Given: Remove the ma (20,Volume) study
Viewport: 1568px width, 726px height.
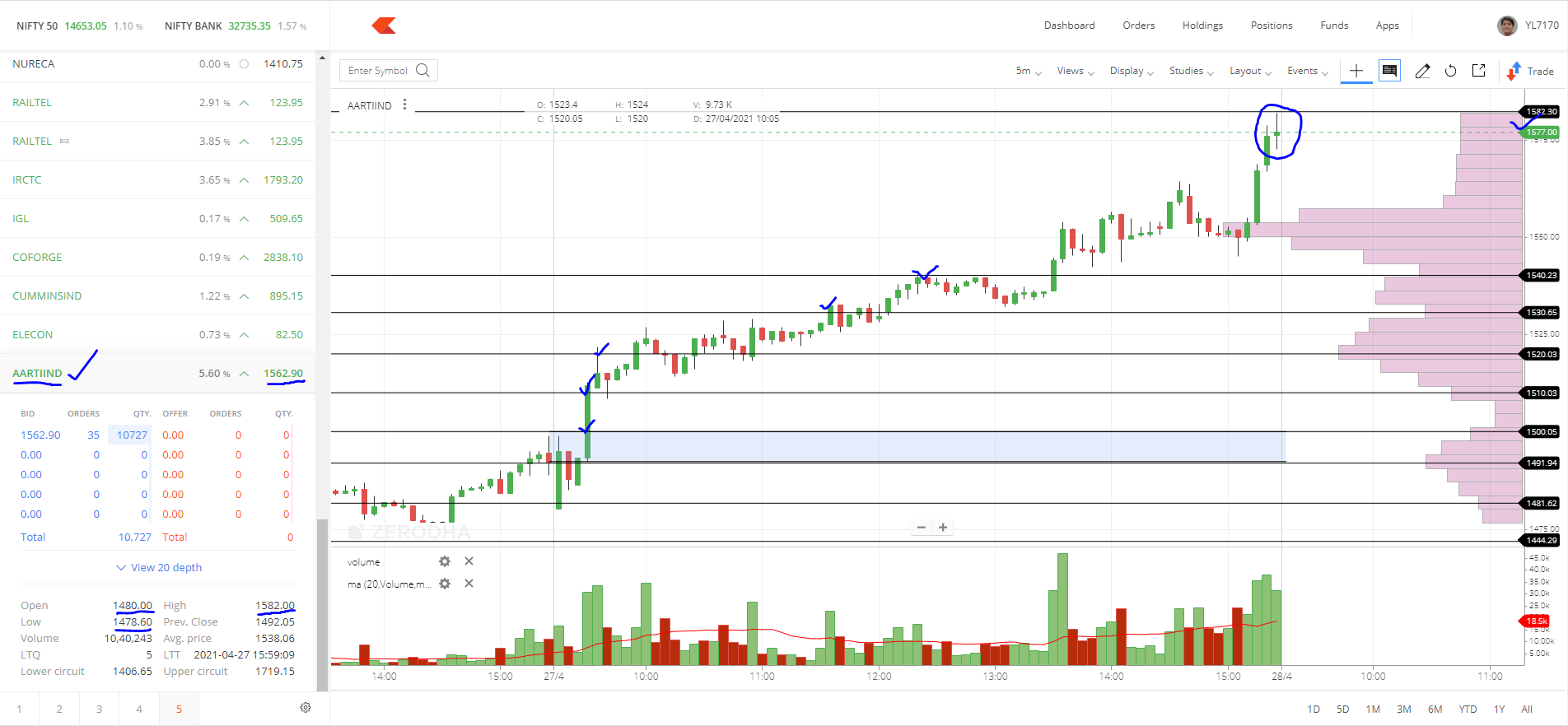Looking at the screenshot, I should [x=469, y=584].
